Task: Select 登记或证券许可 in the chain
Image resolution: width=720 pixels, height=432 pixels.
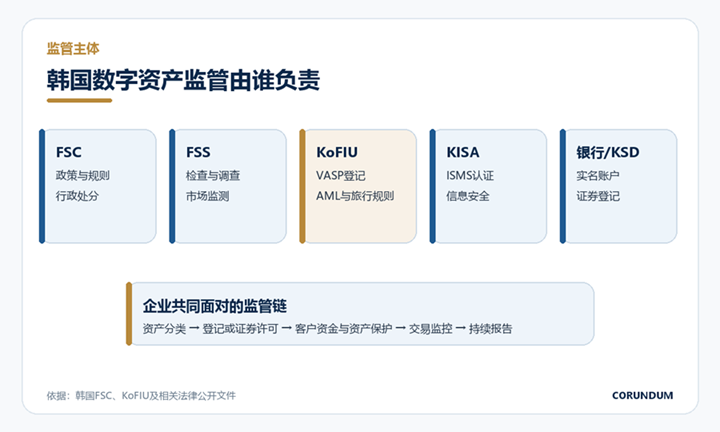Action: pyautogui.click(x=240, y=329)
